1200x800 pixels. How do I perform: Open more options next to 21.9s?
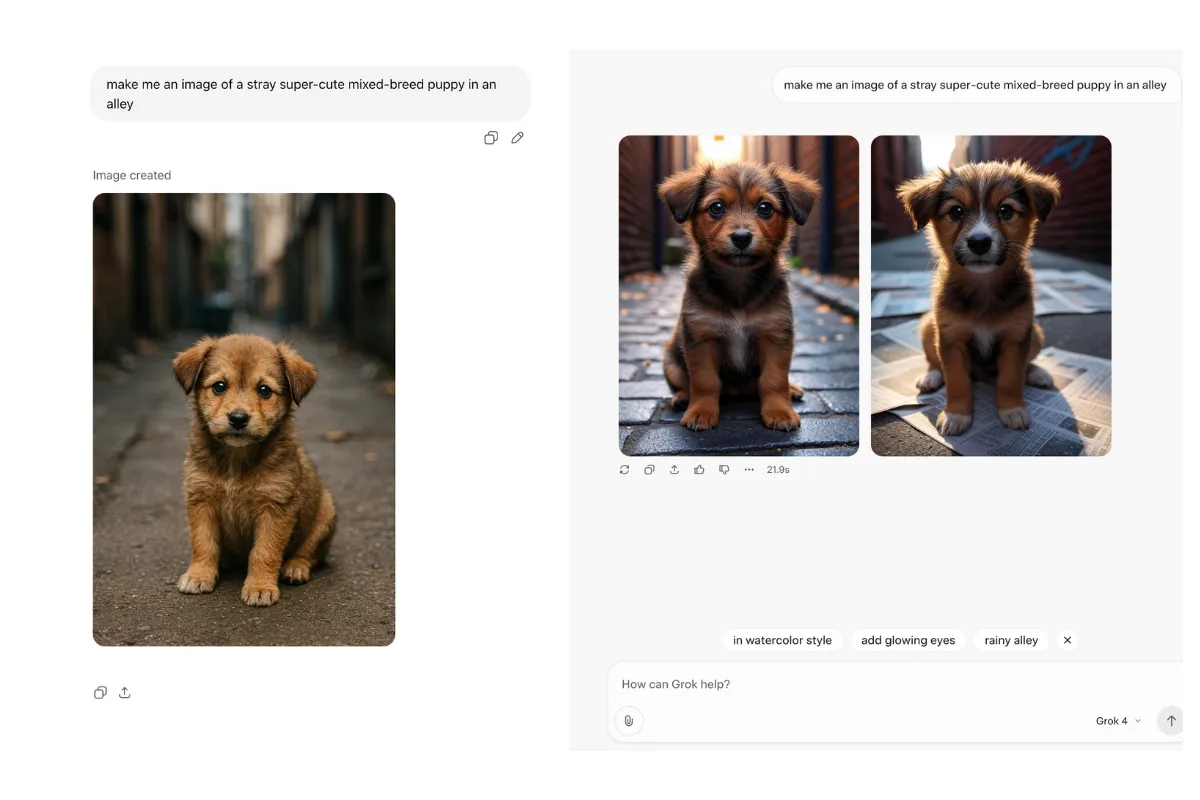[x=749, y=469]
